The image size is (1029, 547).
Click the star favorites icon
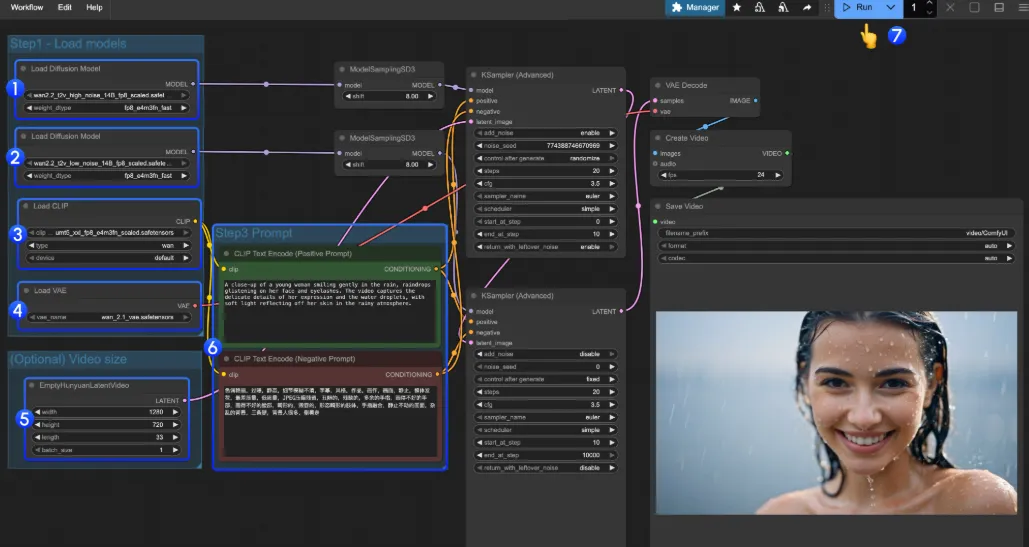coord(737,8)
